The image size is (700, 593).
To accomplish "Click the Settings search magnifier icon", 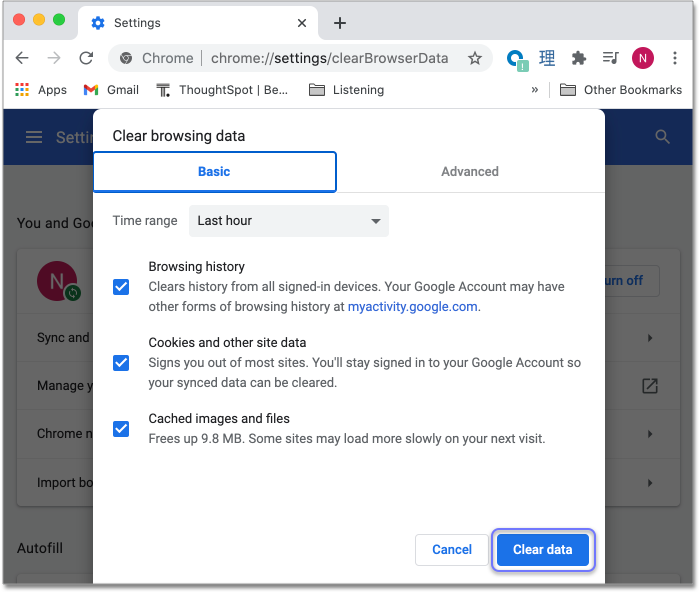I will (662, 137).
